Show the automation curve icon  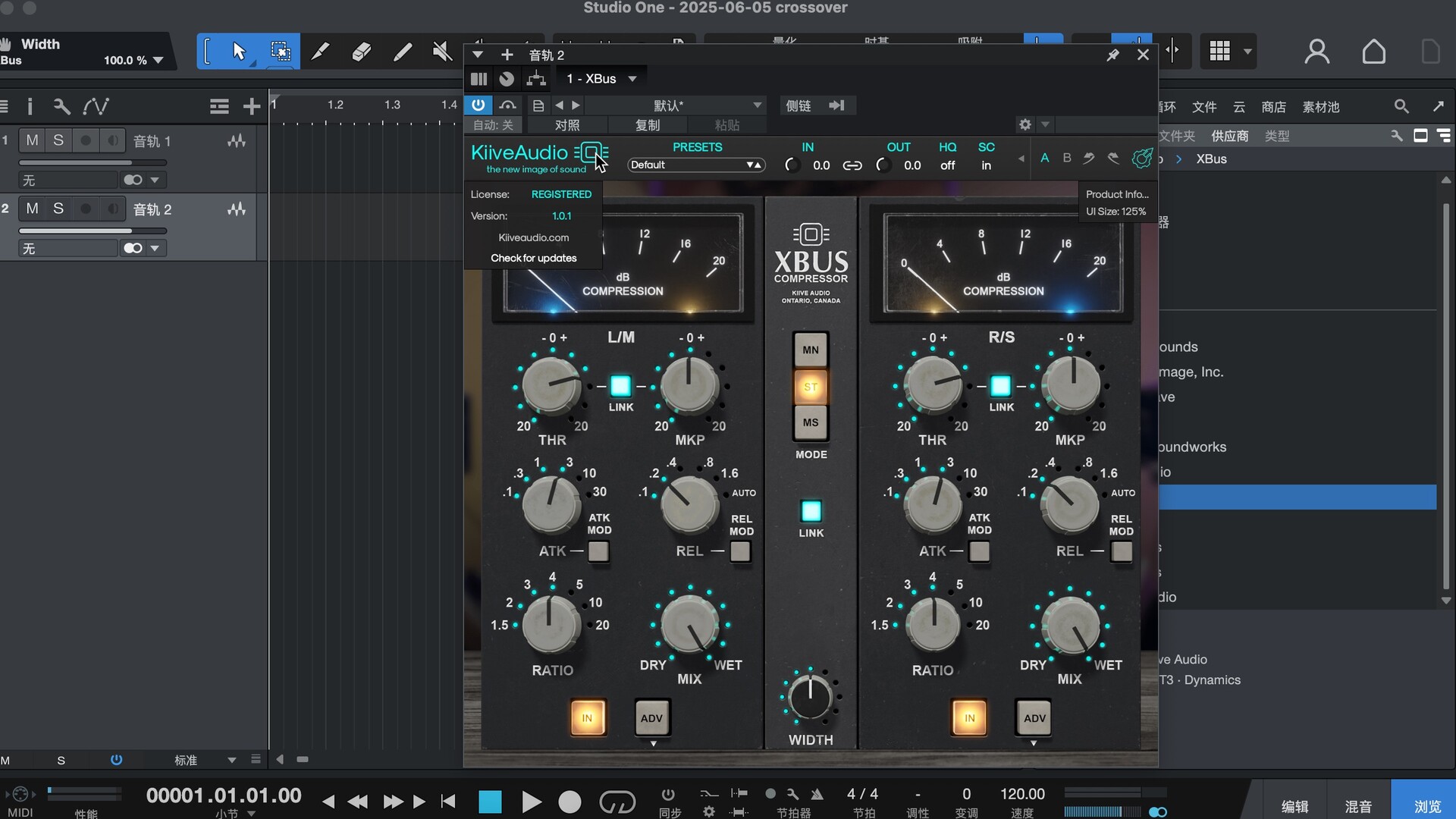(96, 106)
